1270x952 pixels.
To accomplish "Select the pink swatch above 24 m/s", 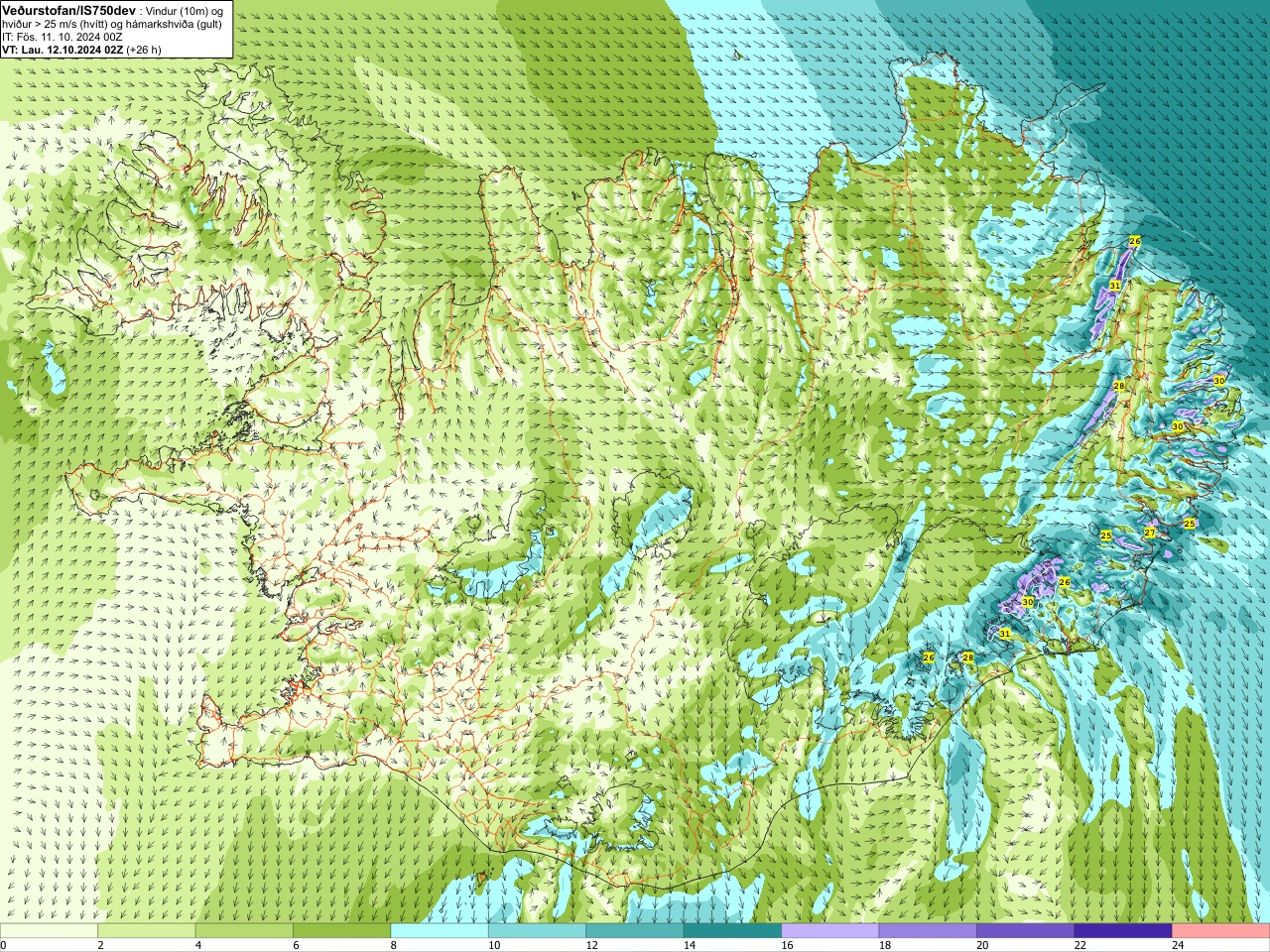I will (x=1221, y=930).
